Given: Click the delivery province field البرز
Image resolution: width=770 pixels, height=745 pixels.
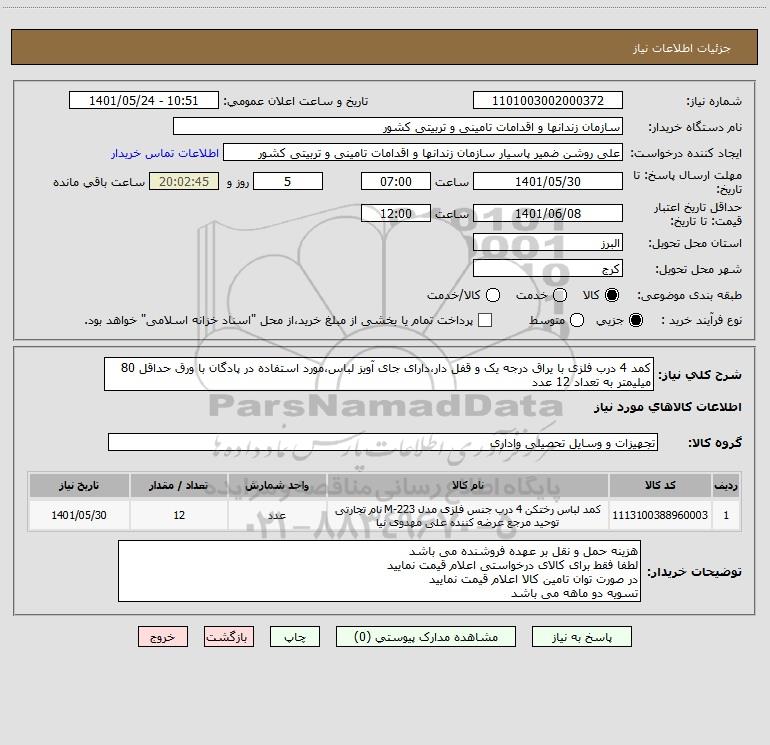Looking at the screenshot, I should coord(548,243).
